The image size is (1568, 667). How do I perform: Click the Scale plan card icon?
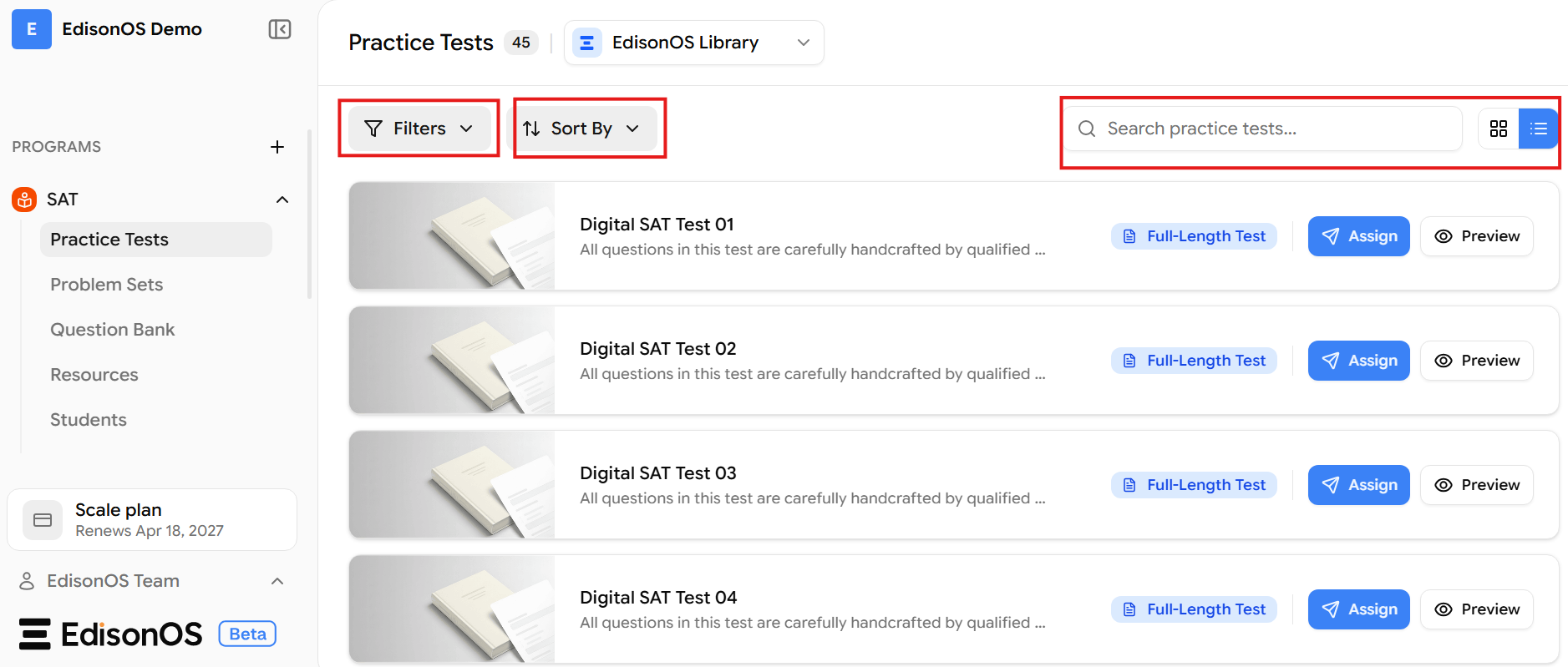tap(43, 520)
